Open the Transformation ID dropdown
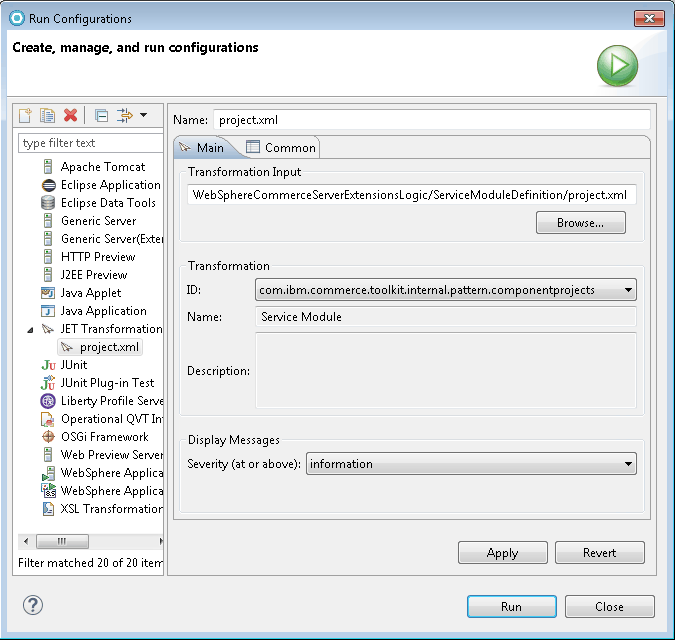Screen dimensions: 675x640 click(446, 290)
